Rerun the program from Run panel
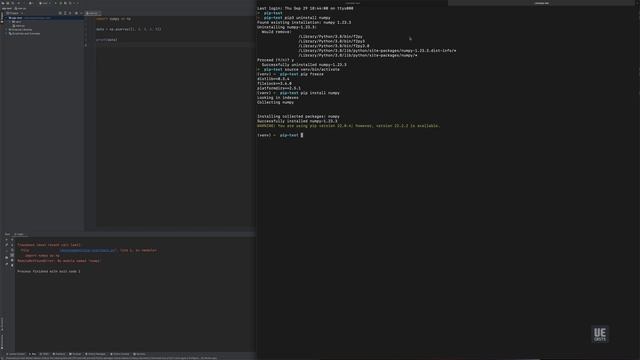 pos(7,240)
